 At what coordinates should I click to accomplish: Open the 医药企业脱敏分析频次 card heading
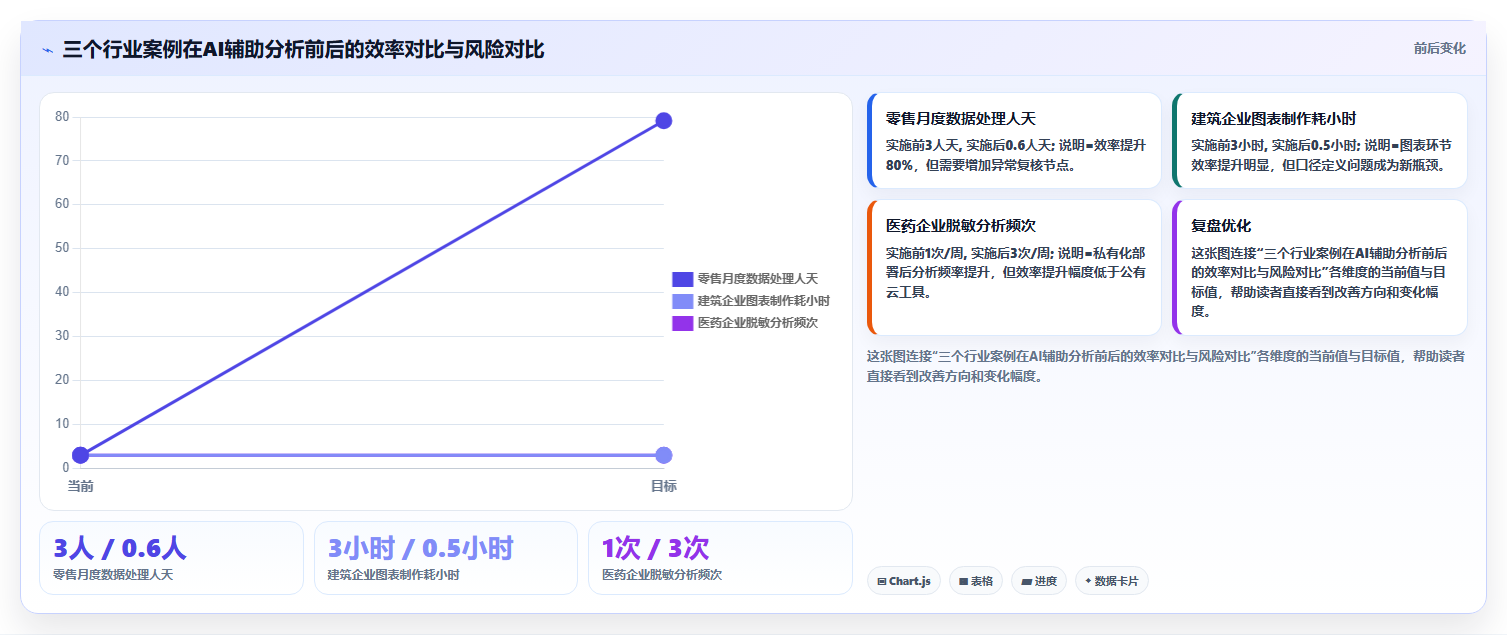[x=961, y=226]
